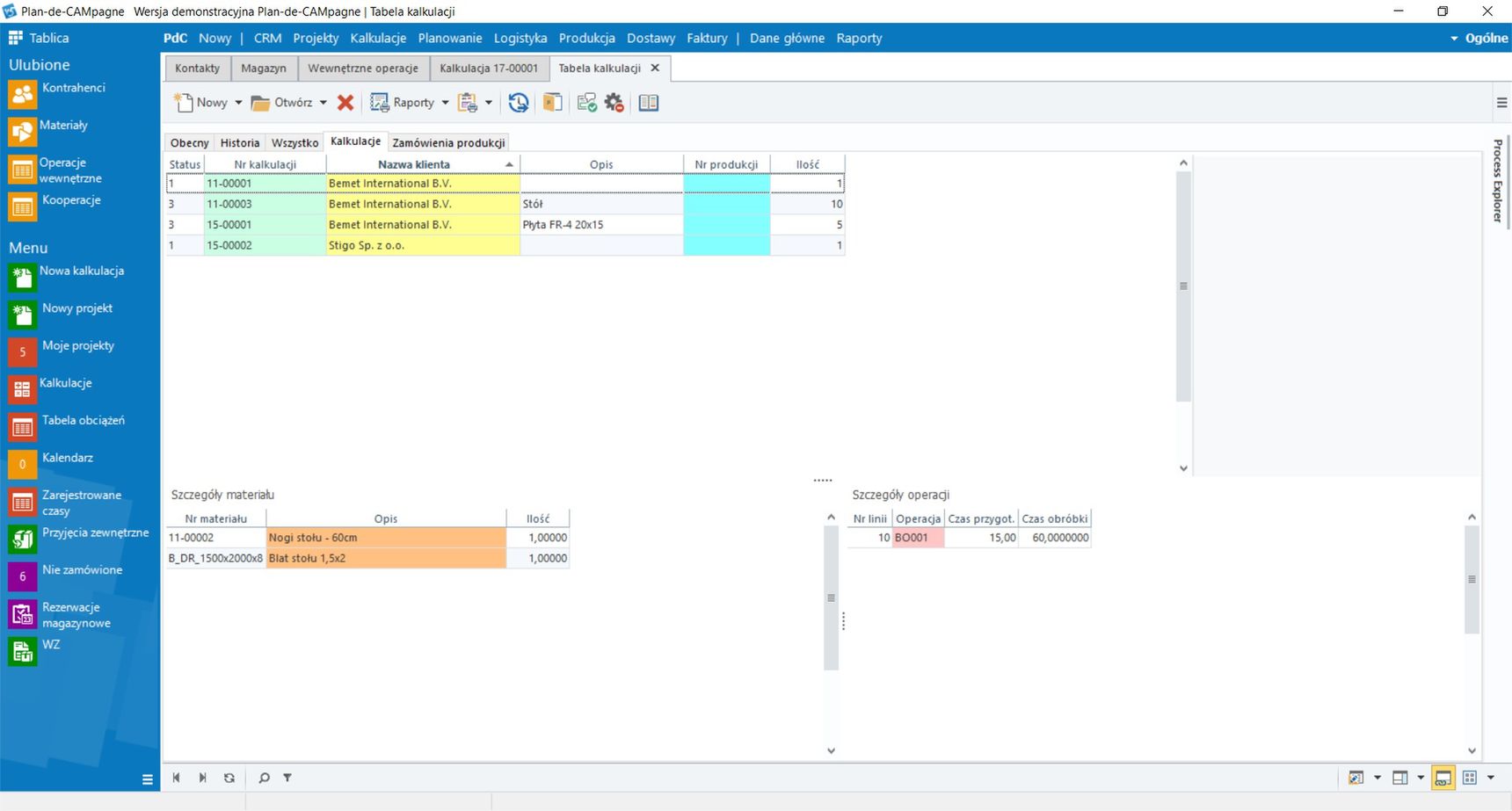Screen dimensions: 1512x811
Task: Expand the grid view dropdown arrow at bottom right
Action: 1491,778
